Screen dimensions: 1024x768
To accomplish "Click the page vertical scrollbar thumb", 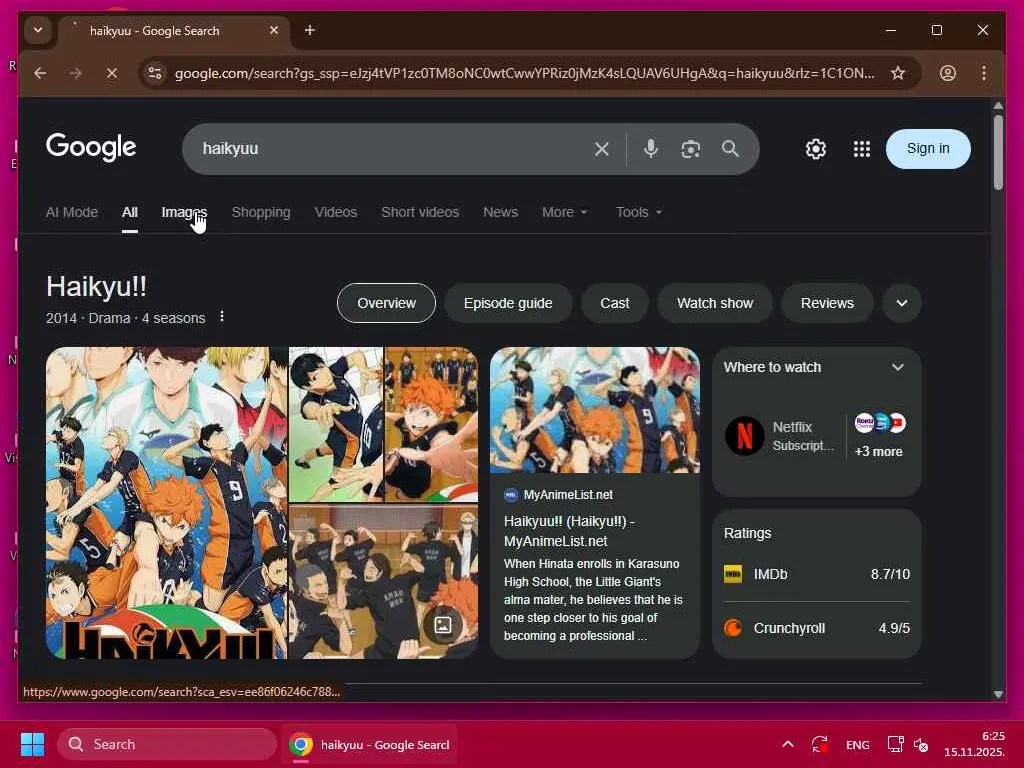I will [998, 152].
